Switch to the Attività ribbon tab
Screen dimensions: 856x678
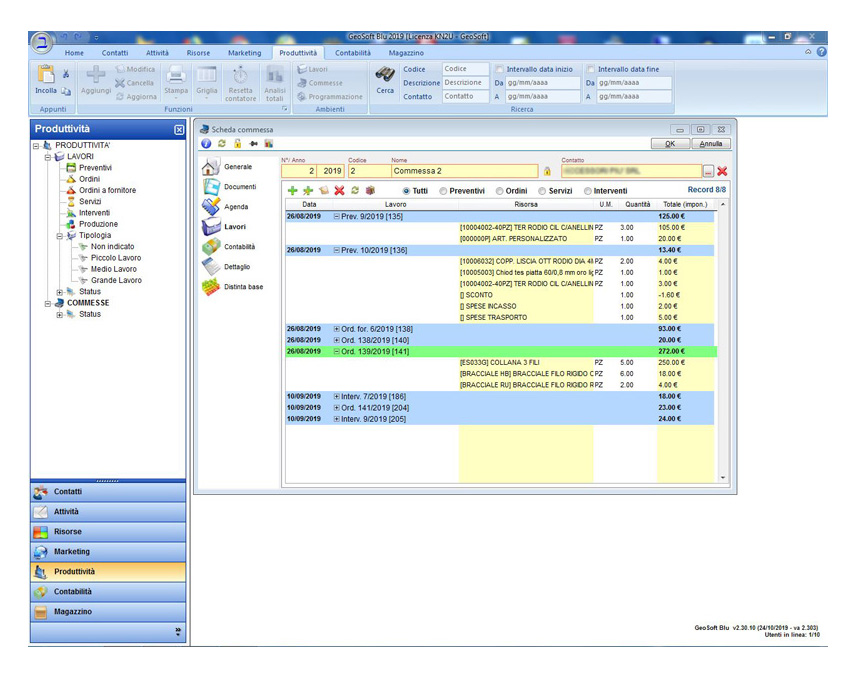click(157, 53)
